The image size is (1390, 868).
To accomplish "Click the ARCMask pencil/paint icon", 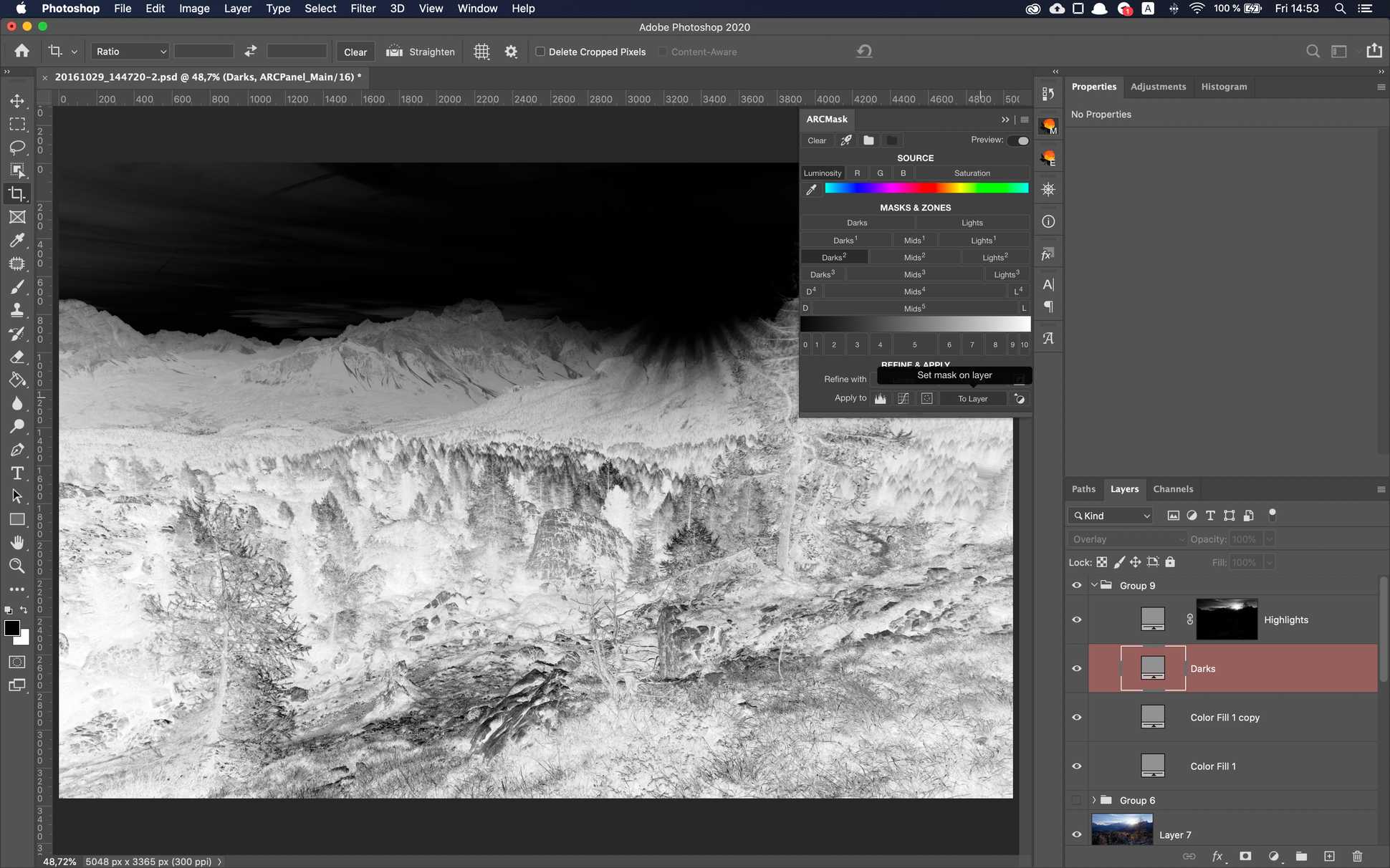I will 845,140.
